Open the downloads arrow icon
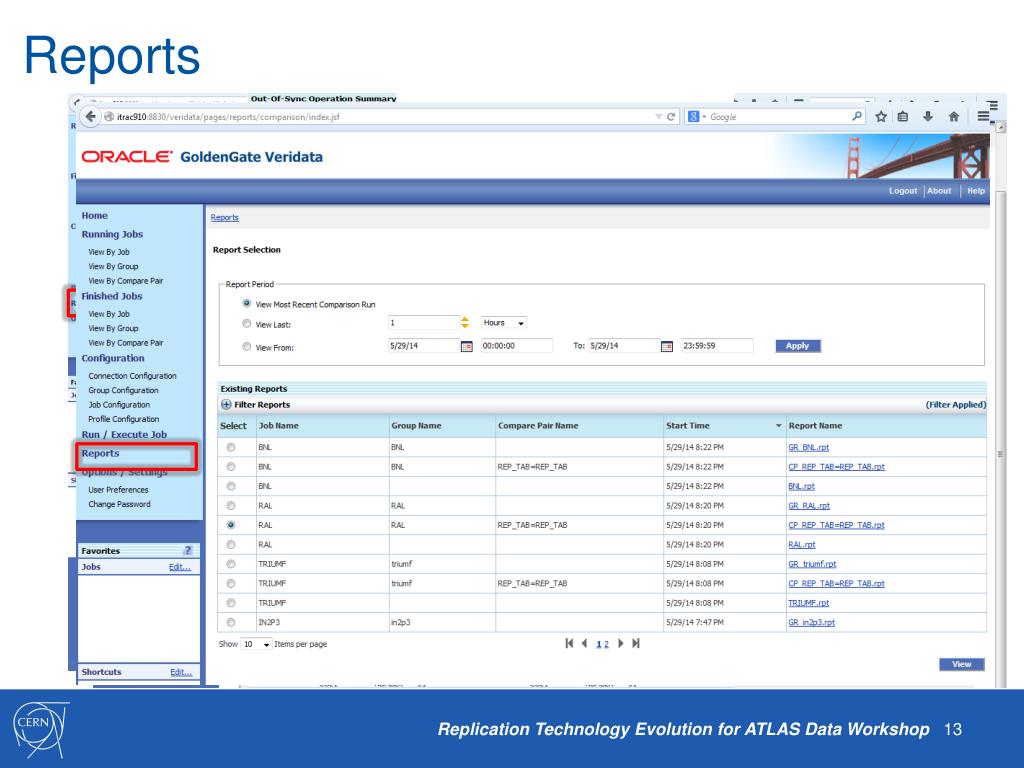 pos(927,116)
